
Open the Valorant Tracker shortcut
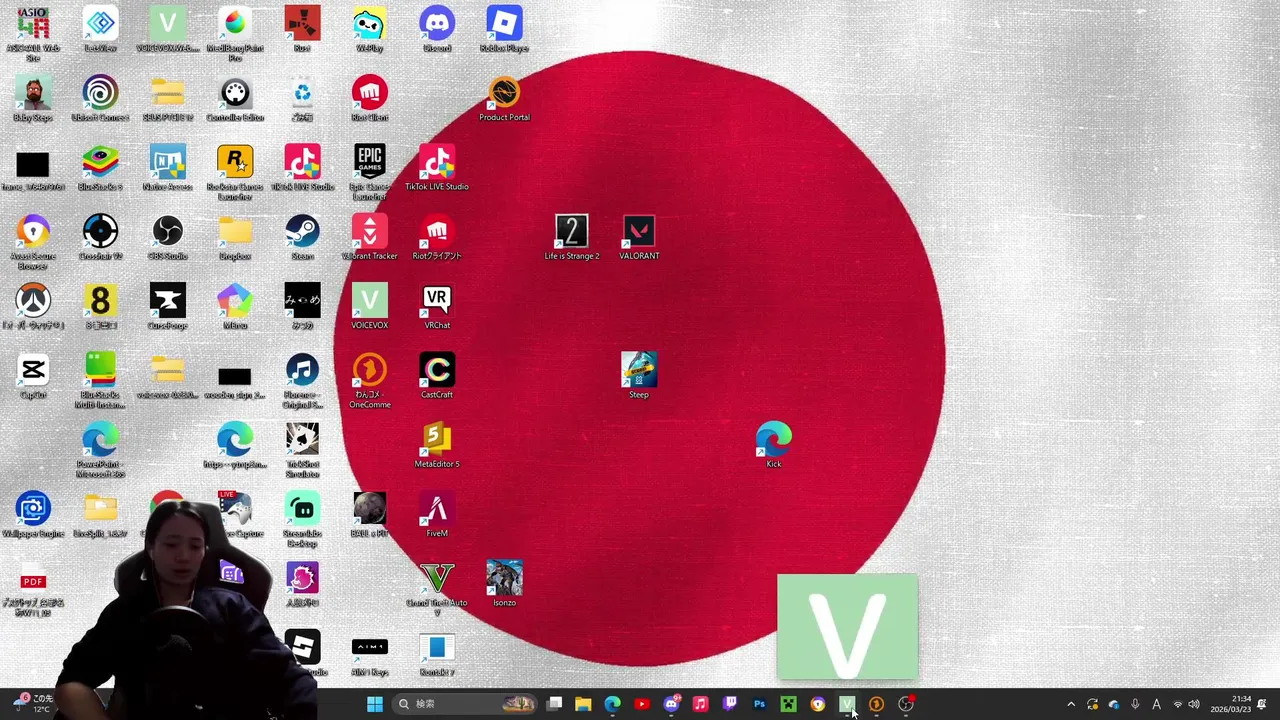point(369,237)
